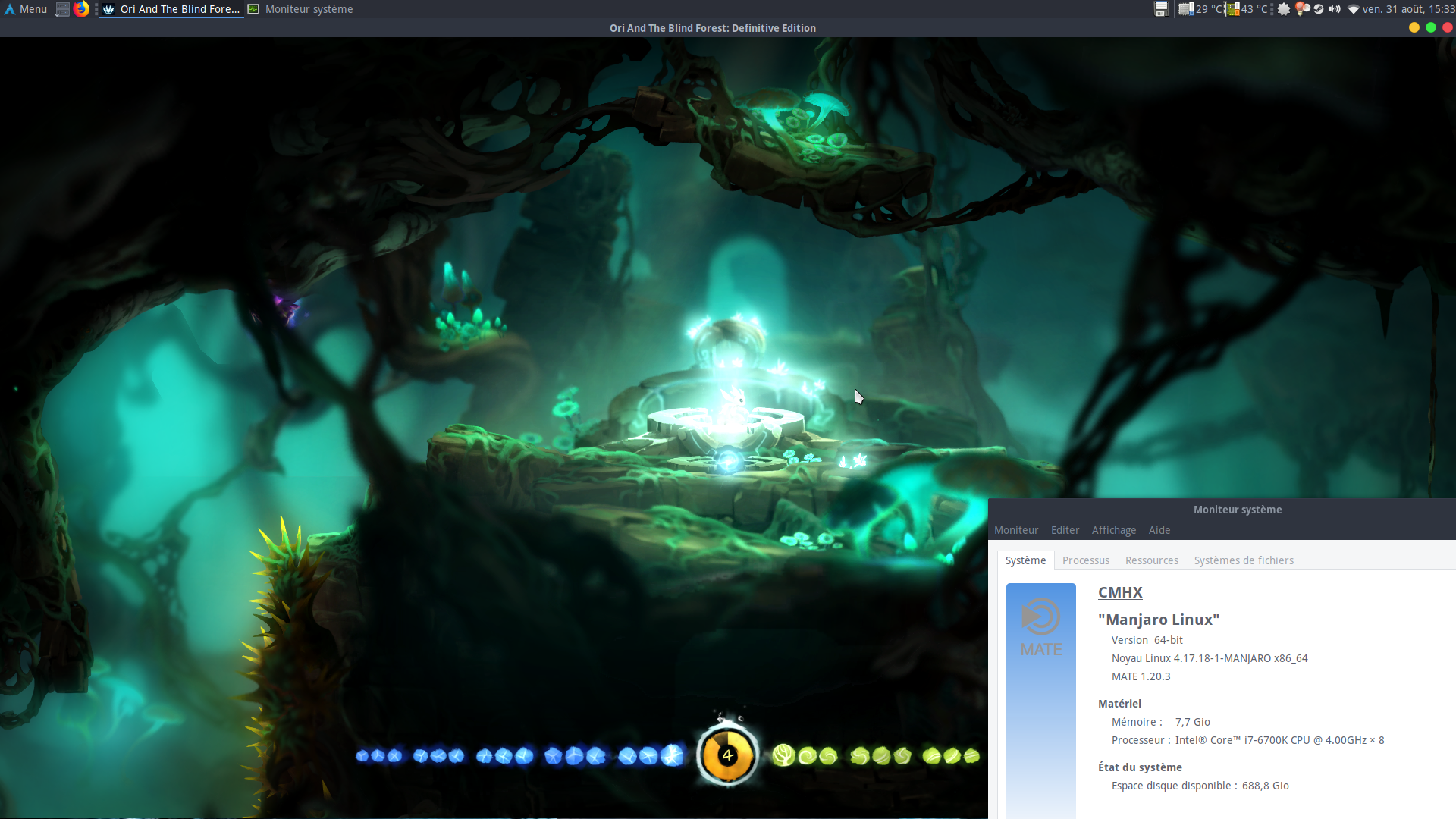Click the orange ability points orb showing 4
The height and width of the screenshot is (819, 1456).
click(727, 755)
